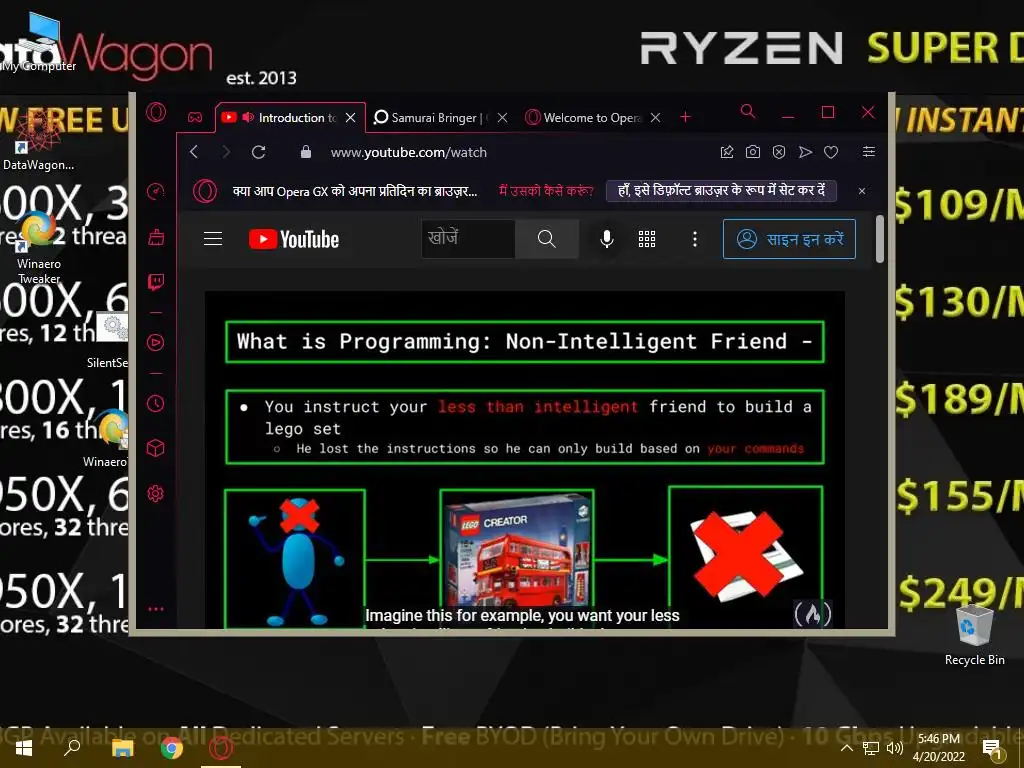
Task: Close the Welcome to Opera tab
Action: coord(656,118)
